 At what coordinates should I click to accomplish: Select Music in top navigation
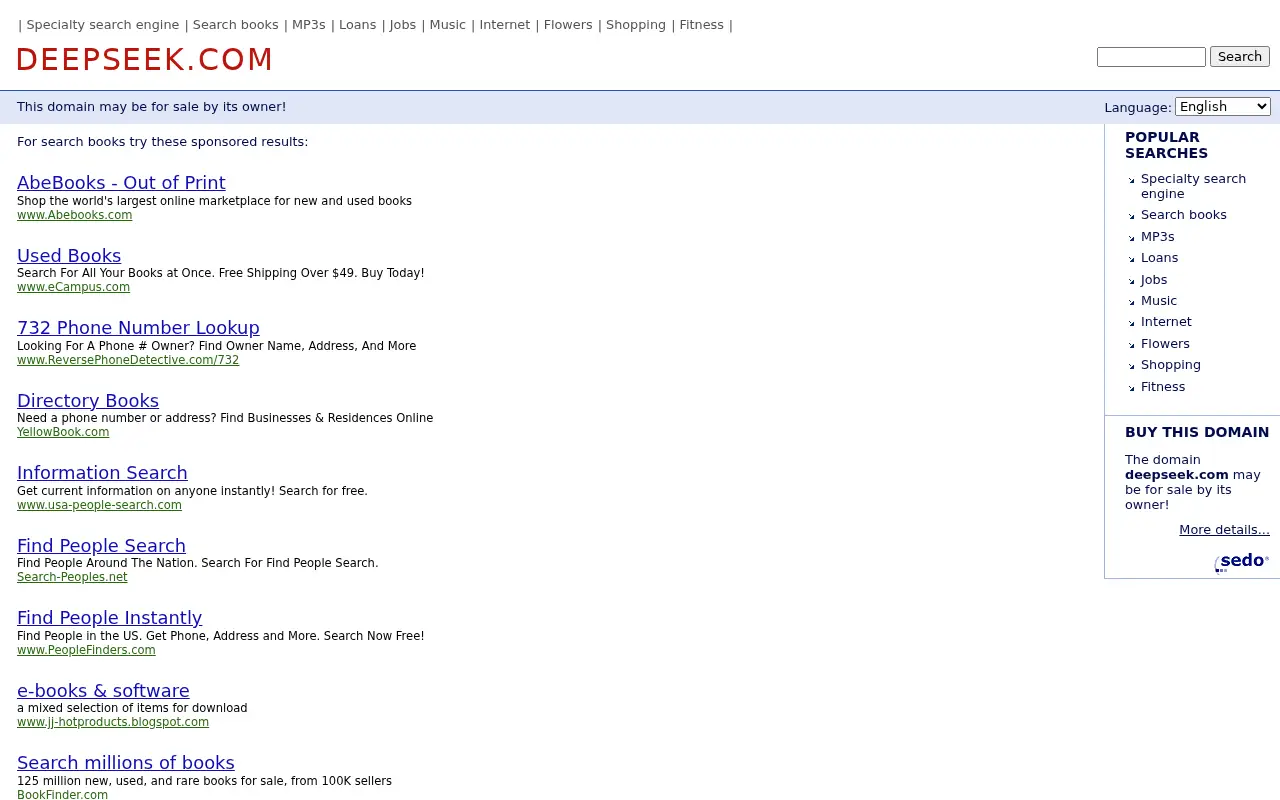(447, 25)
